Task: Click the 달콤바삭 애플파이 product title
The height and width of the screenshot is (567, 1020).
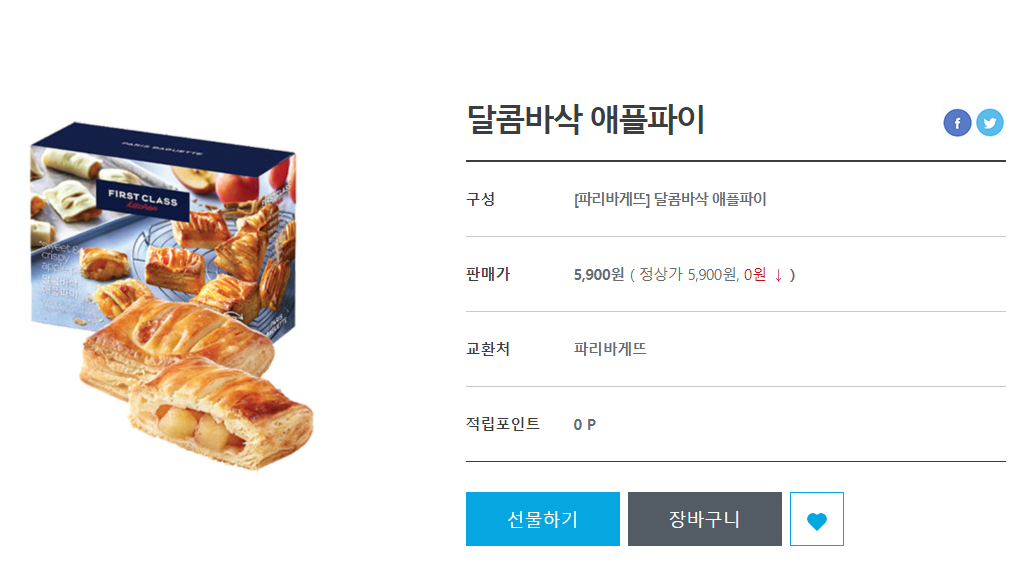Action: coord(585,120)
